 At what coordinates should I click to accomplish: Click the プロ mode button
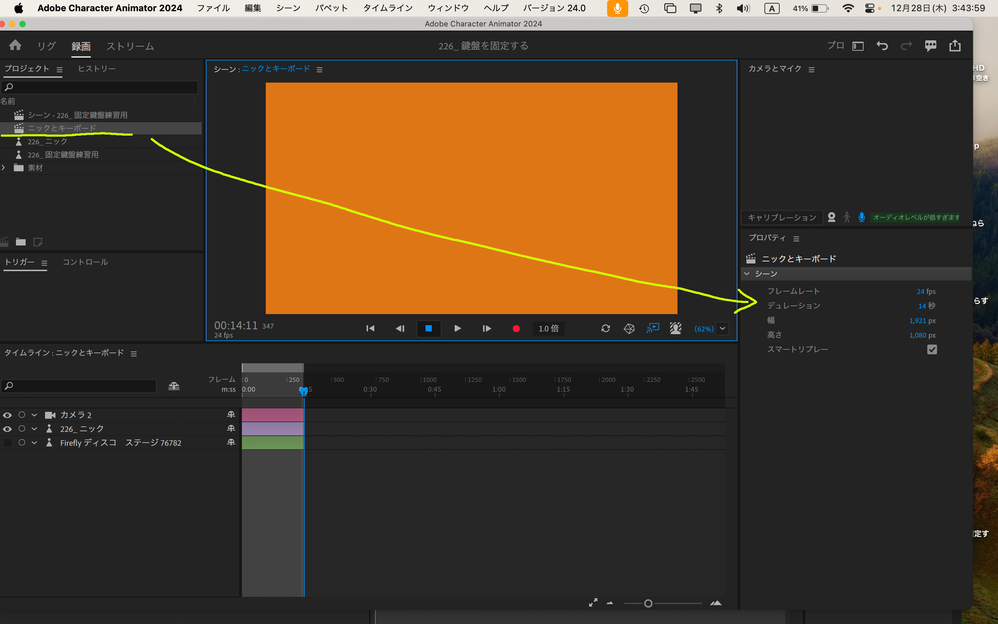click(836, 46)
